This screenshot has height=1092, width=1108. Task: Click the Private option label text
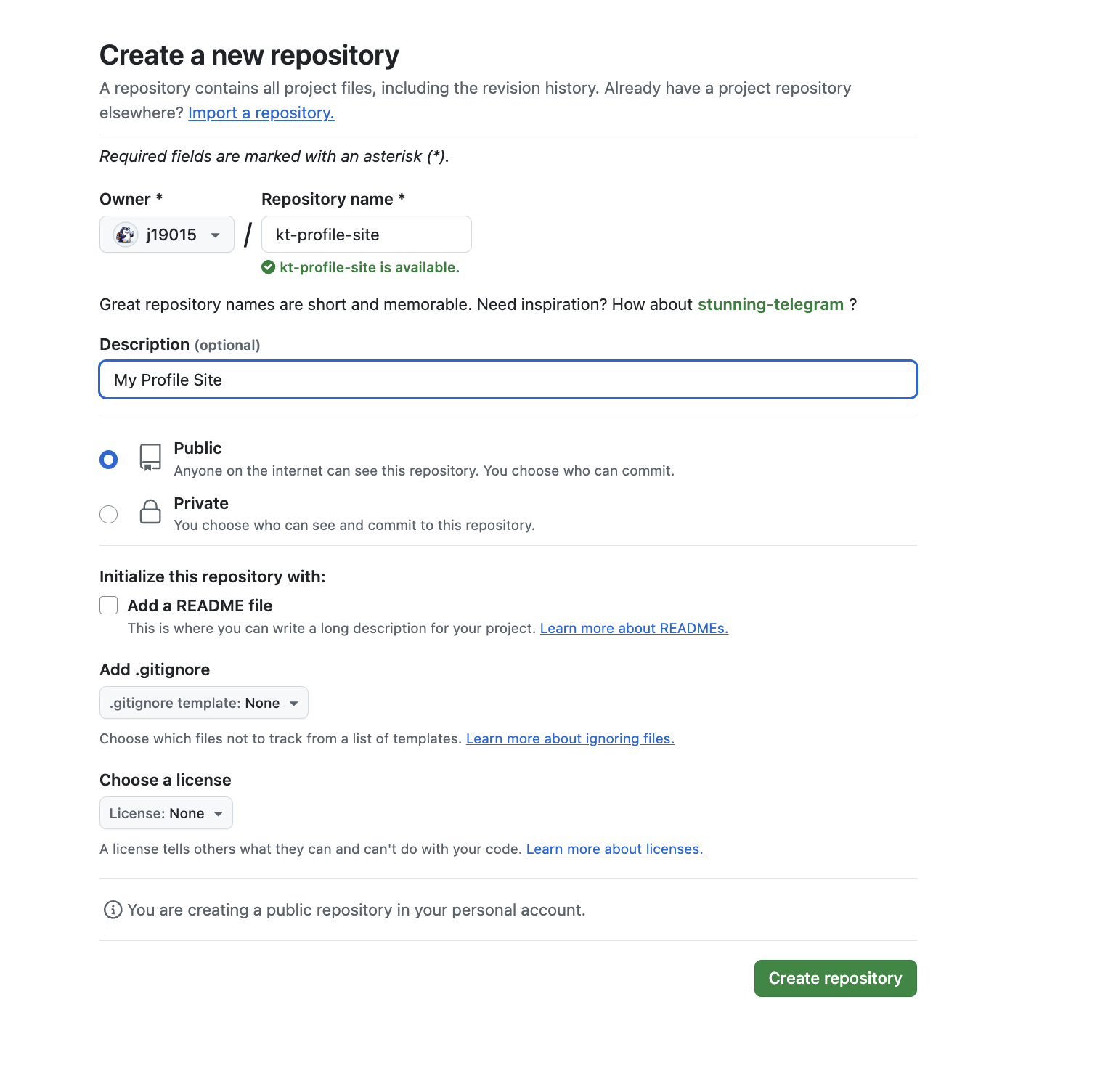201,504
